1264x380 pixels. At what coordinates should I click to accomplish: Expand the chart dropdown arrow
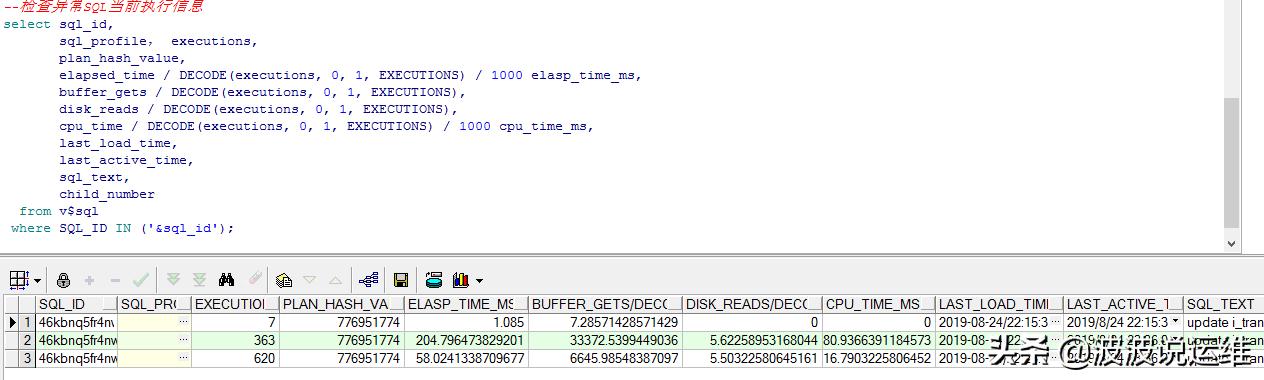479,281
